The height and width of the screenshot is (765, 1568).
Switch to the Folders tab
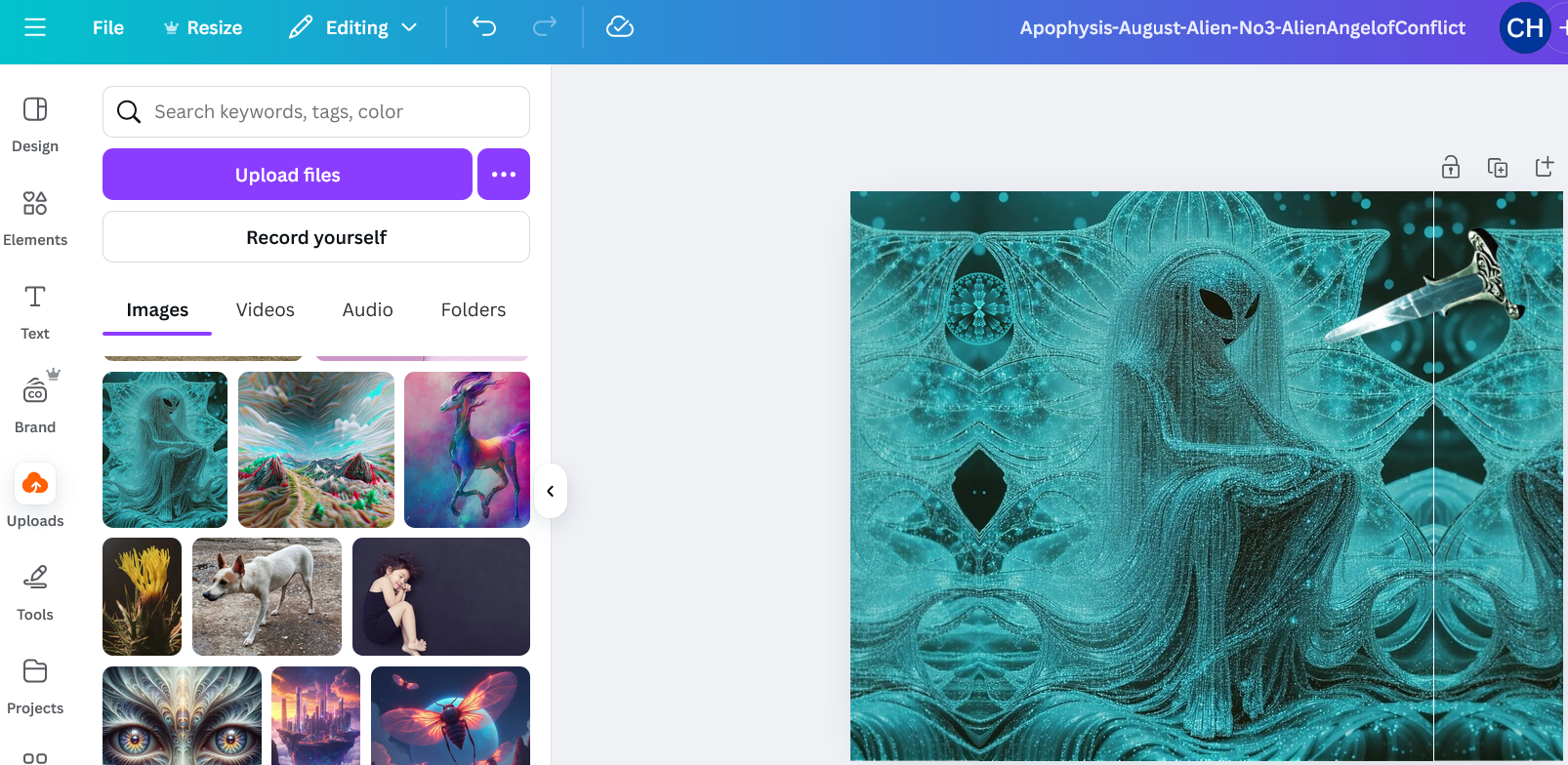point(474,309)
